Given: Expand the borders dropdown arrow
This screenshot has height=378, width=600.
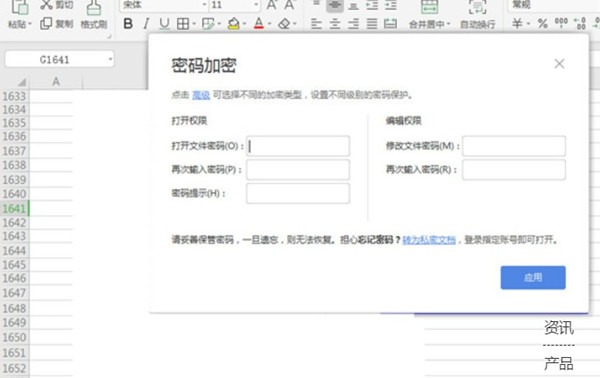Looking at the screenshot, I should click(x=194, y=24).
